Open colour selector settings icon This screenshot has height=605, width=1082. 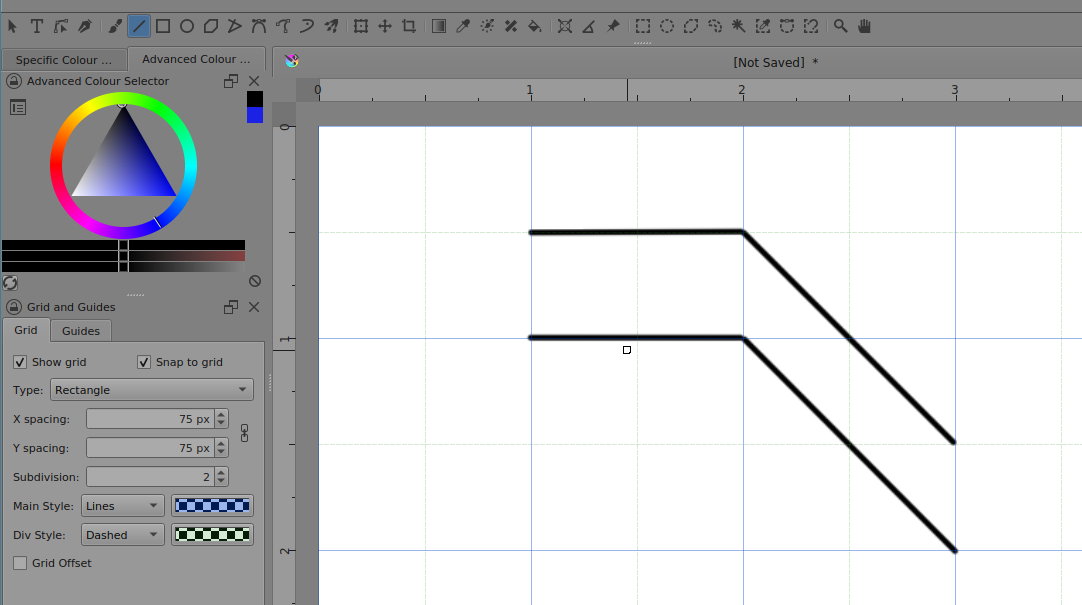tap(18, 108)
